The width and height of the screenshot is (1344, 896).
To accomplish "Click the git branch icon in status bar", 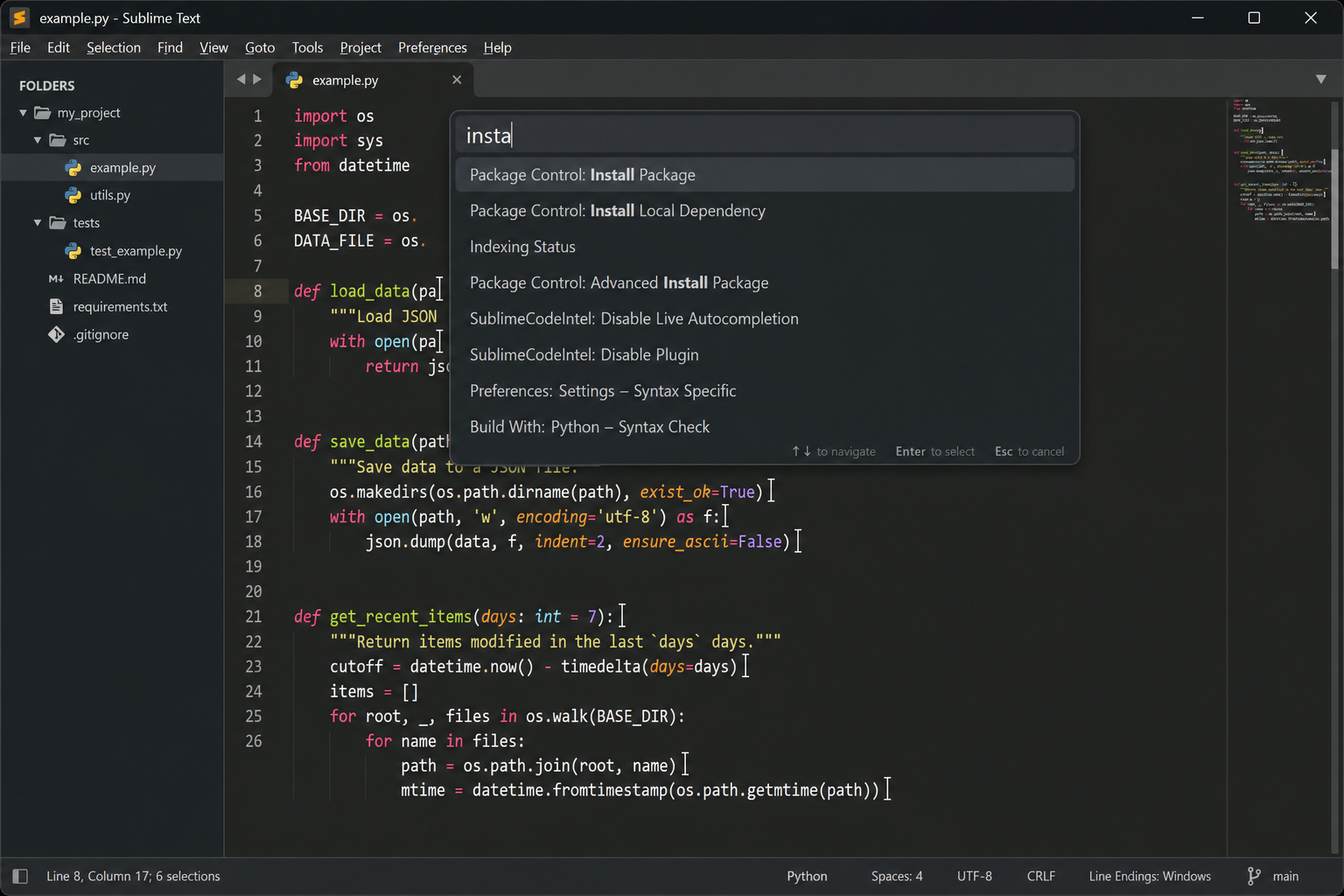I will tap(1254, 877).
